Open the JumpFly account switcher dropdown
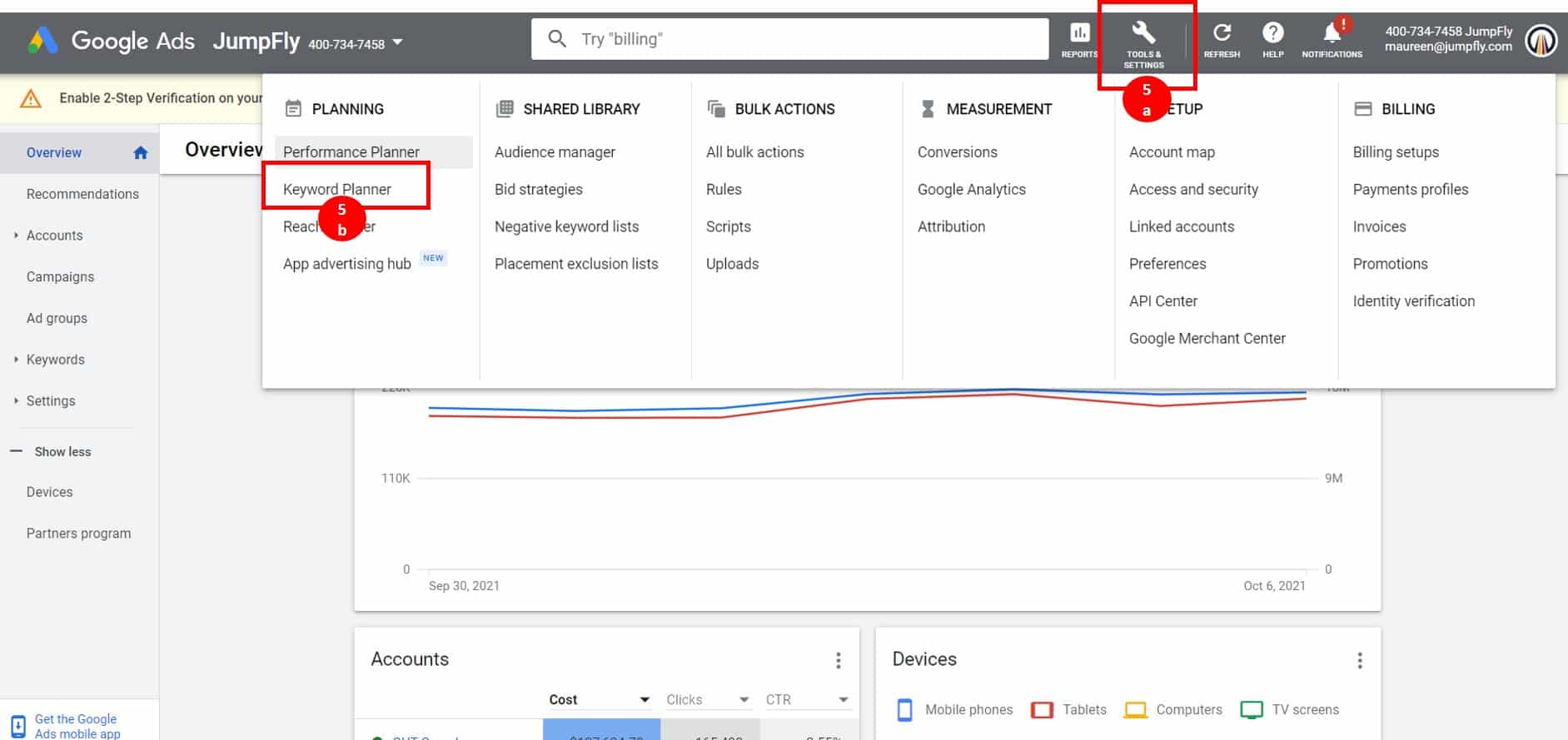The image size is (1568, 740). 398,42
